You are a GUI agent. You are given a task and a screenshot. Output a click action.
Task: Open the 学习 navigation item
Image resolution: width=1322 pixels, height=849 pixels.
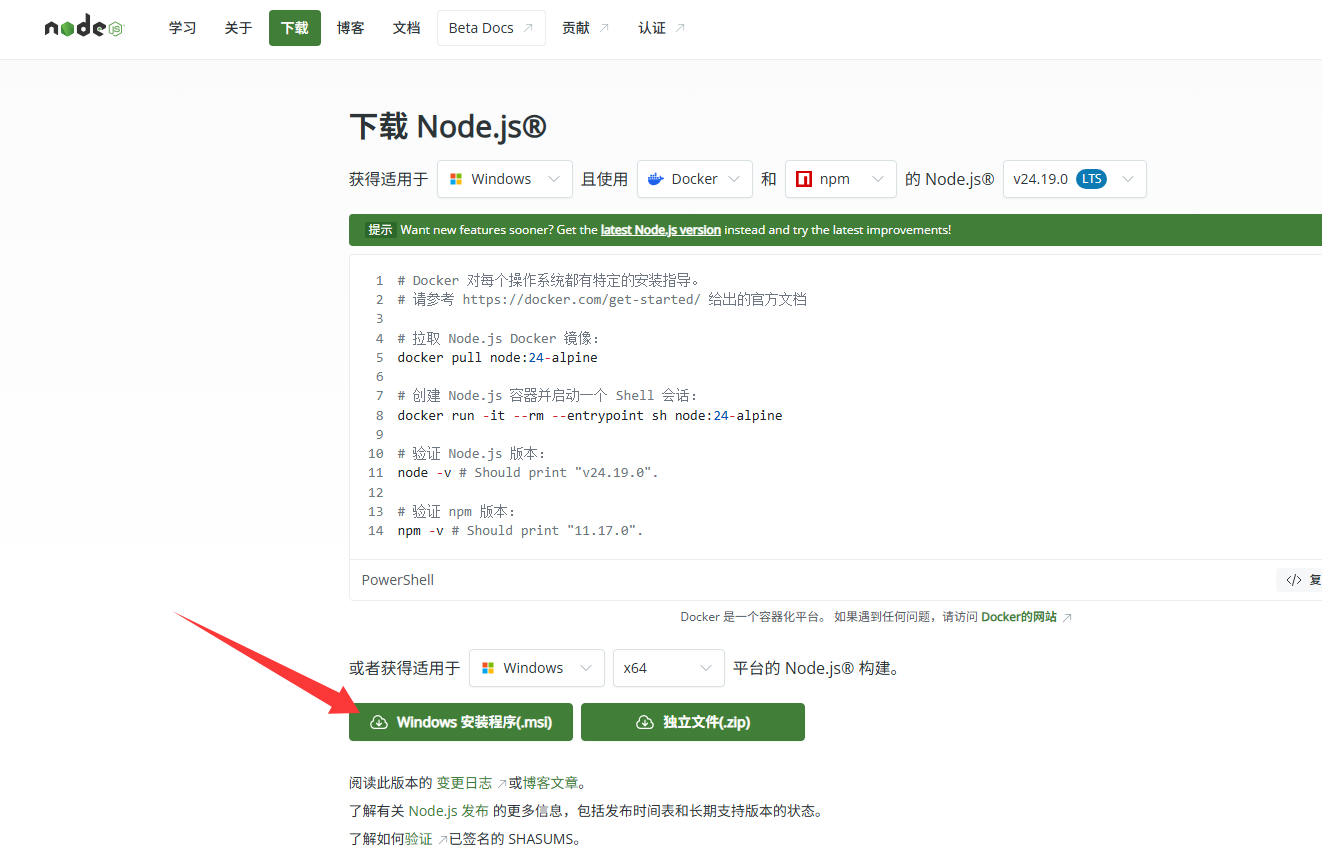(183, 28)
